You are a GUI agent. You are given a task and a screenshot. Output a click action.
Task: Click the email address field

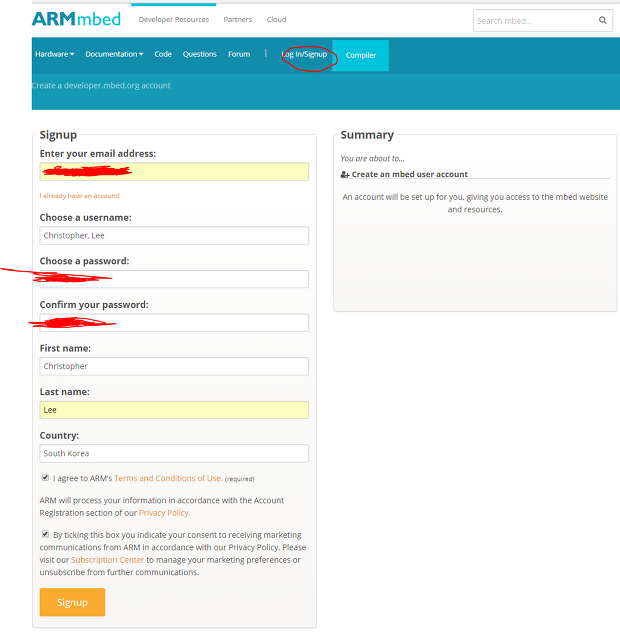[x=174, y=172]
